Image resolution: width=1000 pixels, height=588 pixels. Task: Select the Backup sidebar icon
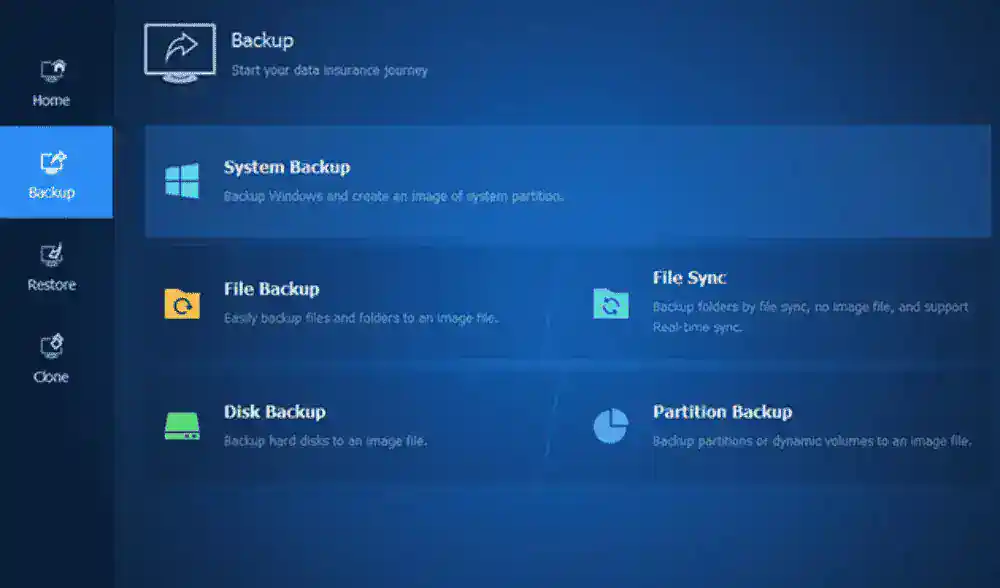[53, 163]
